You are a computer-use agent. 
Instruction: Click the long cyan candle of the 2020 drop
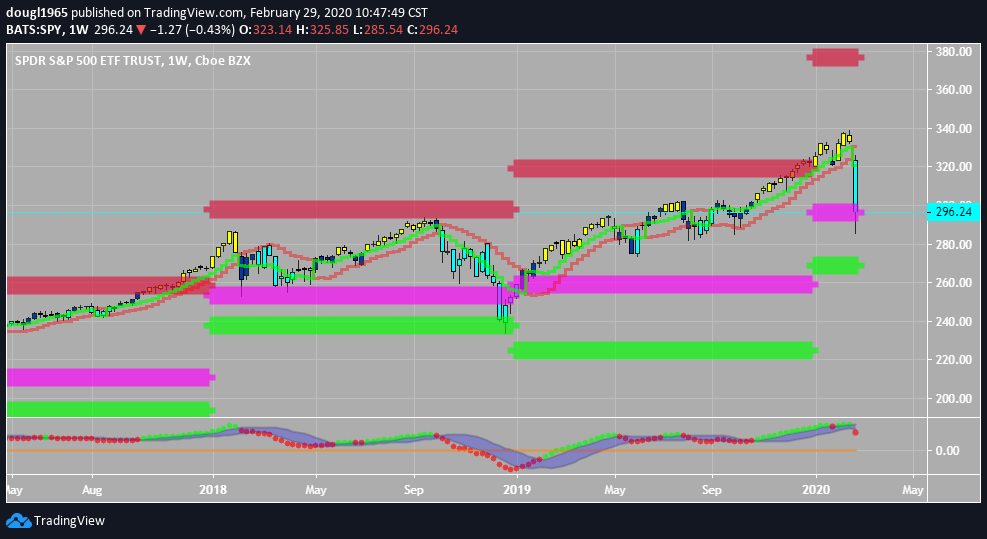[855, 186]
